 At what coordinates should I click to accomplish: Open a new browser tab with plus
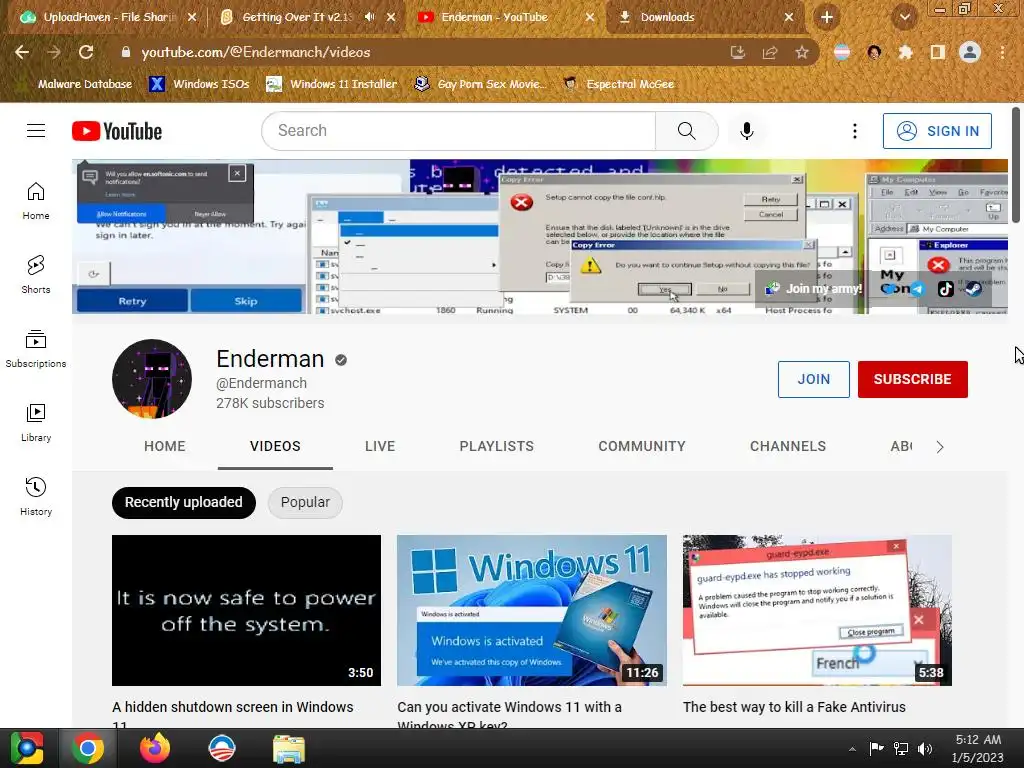click(827, 18)
